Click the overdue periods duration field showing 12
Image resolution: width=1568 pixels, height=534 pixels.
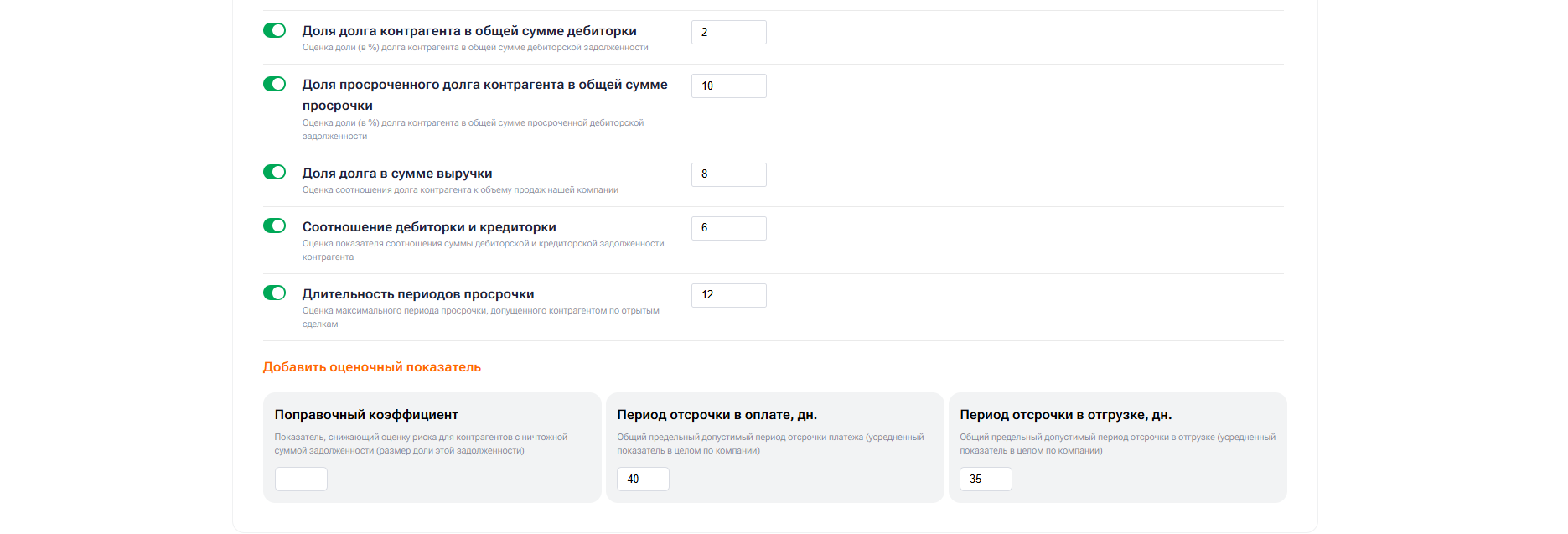coord(728,295)
